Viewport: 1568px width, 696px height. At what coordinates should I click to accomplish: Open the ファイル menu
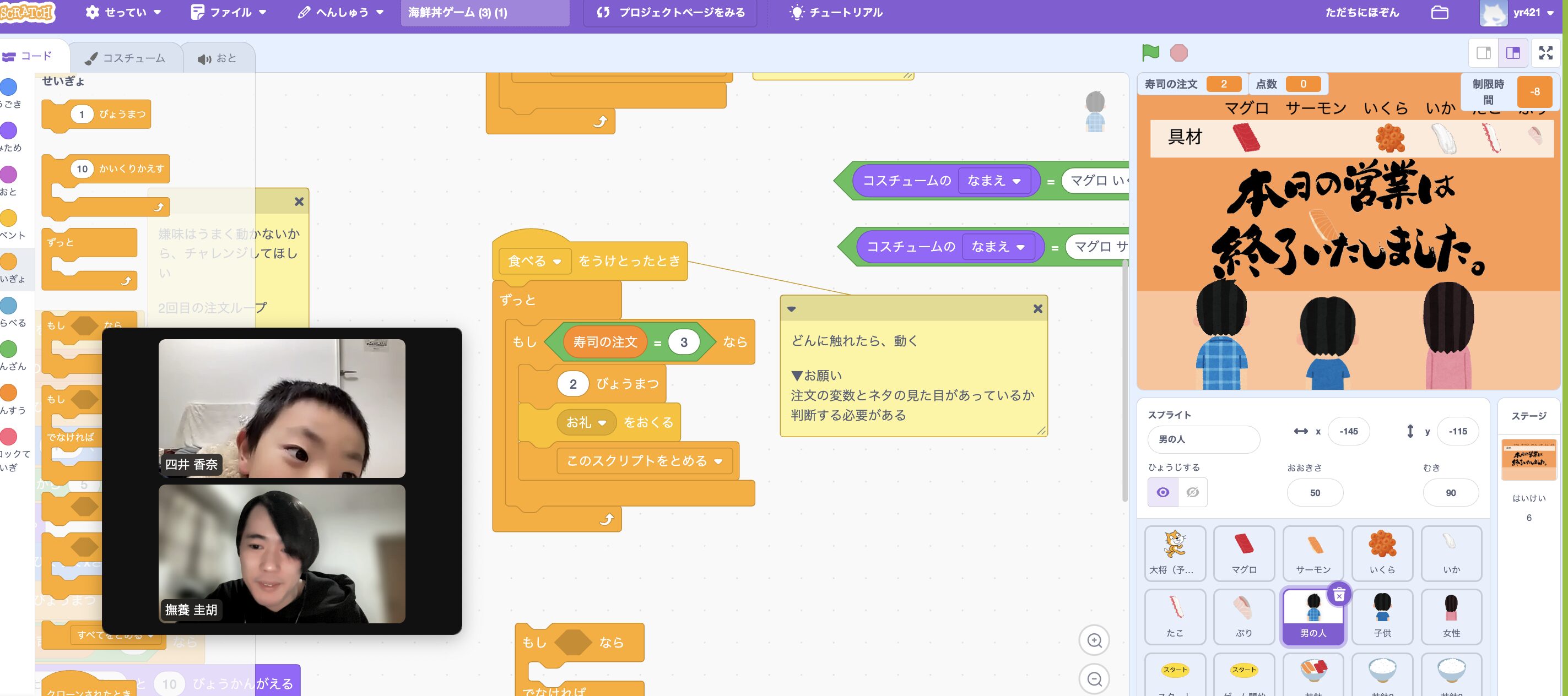point(229,12)
